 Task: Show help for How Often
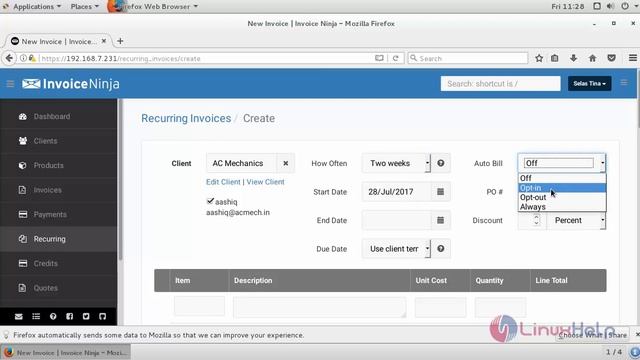(x=441, y=163)
